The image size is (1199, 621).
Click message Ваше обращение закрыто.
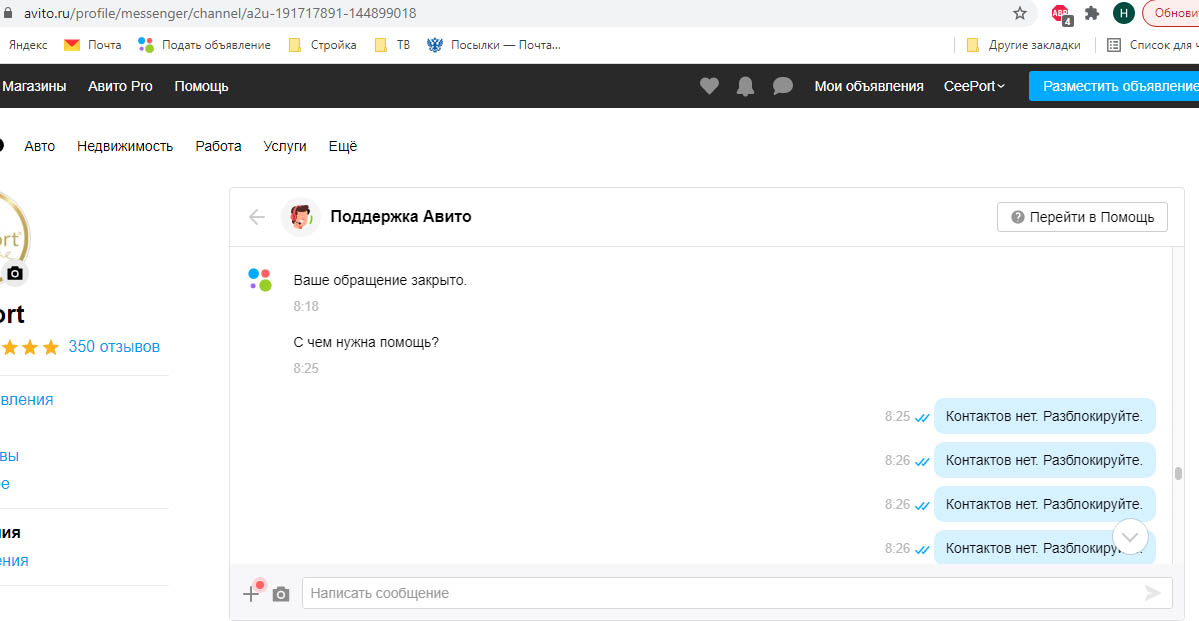(380, 280)
